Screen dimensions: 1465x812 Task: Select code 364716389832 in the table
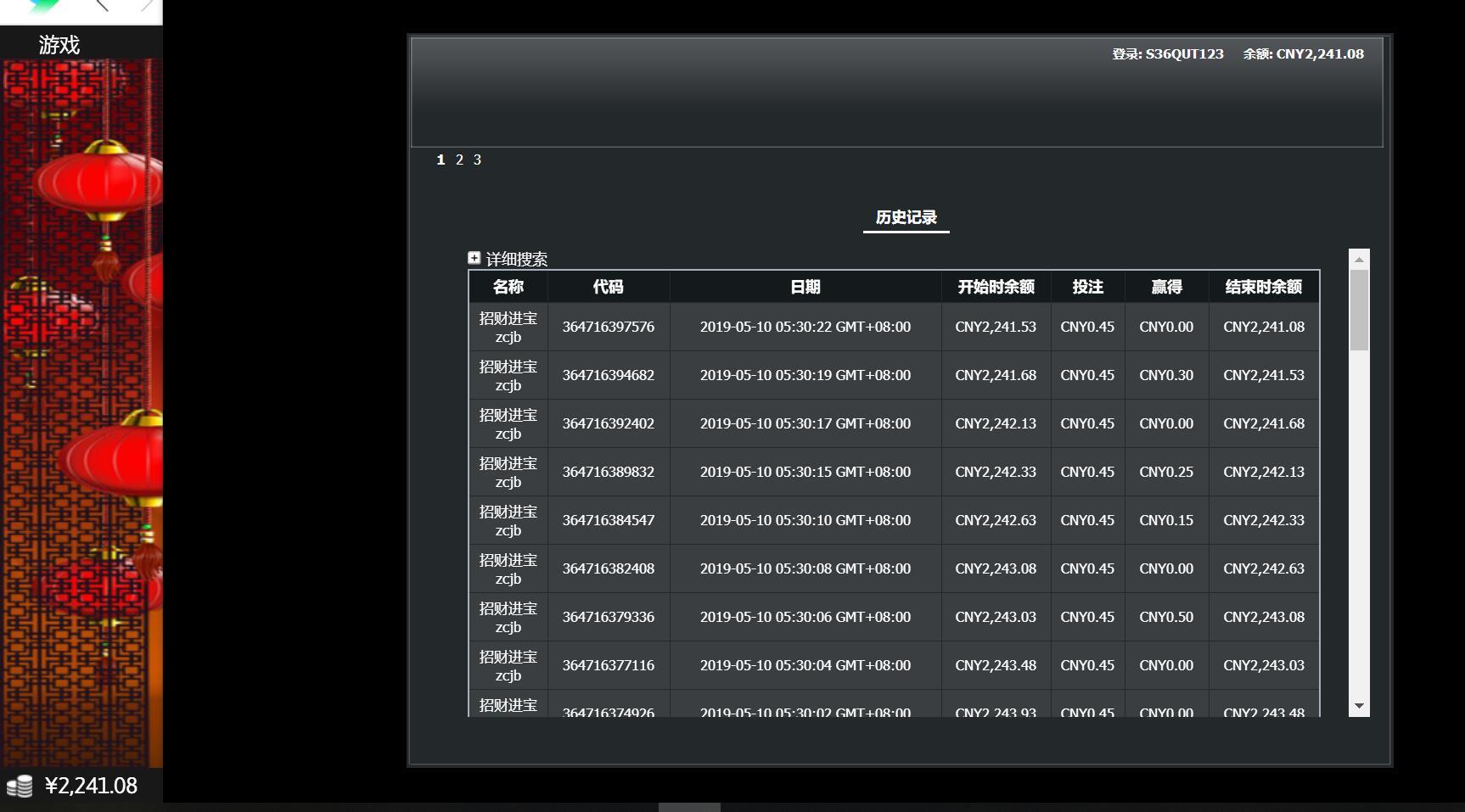(x=609, y=472)
